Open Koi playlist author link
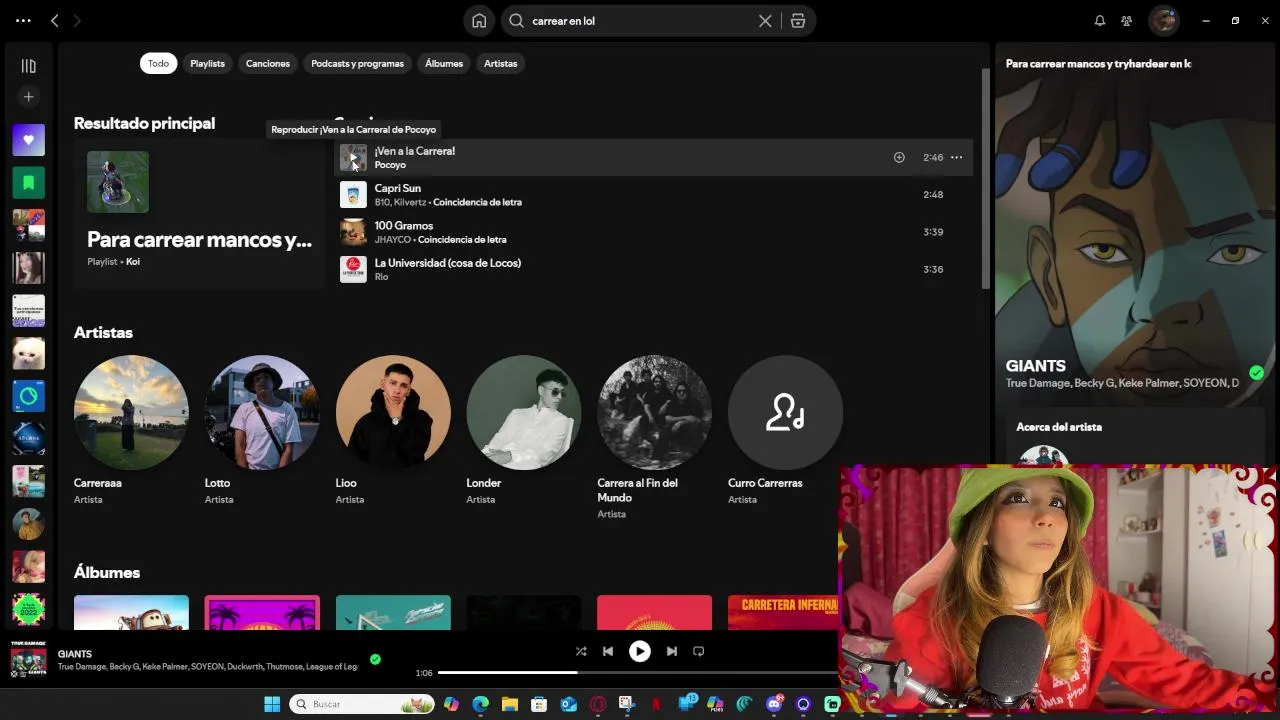 tap(133, 262)
